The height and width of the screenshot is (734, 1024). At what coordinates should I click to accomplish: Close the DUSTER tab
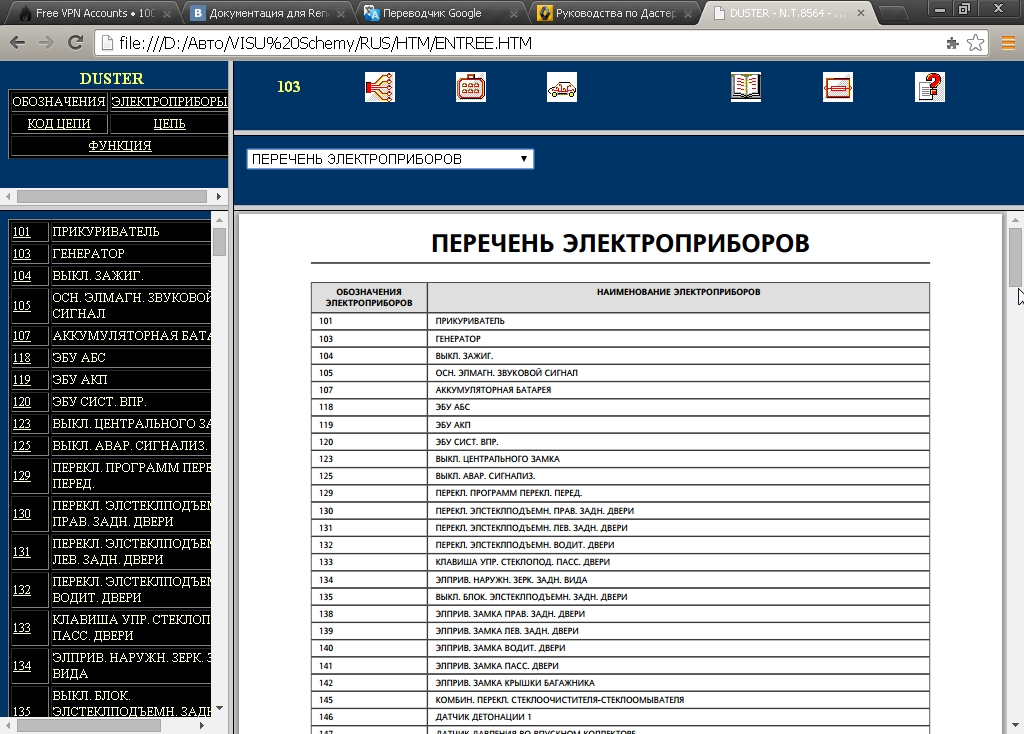861,13
